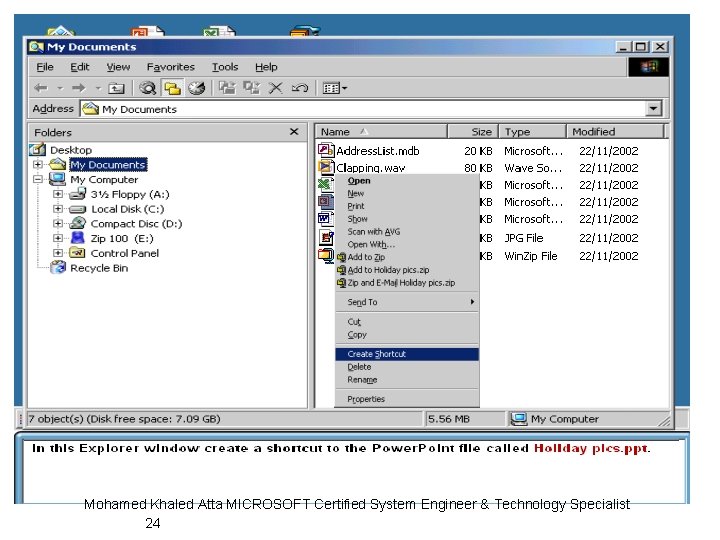This screenshot has height=540, width=720.
Task: Expand the Zip 100 (E:) node
Action: [58, 238]
